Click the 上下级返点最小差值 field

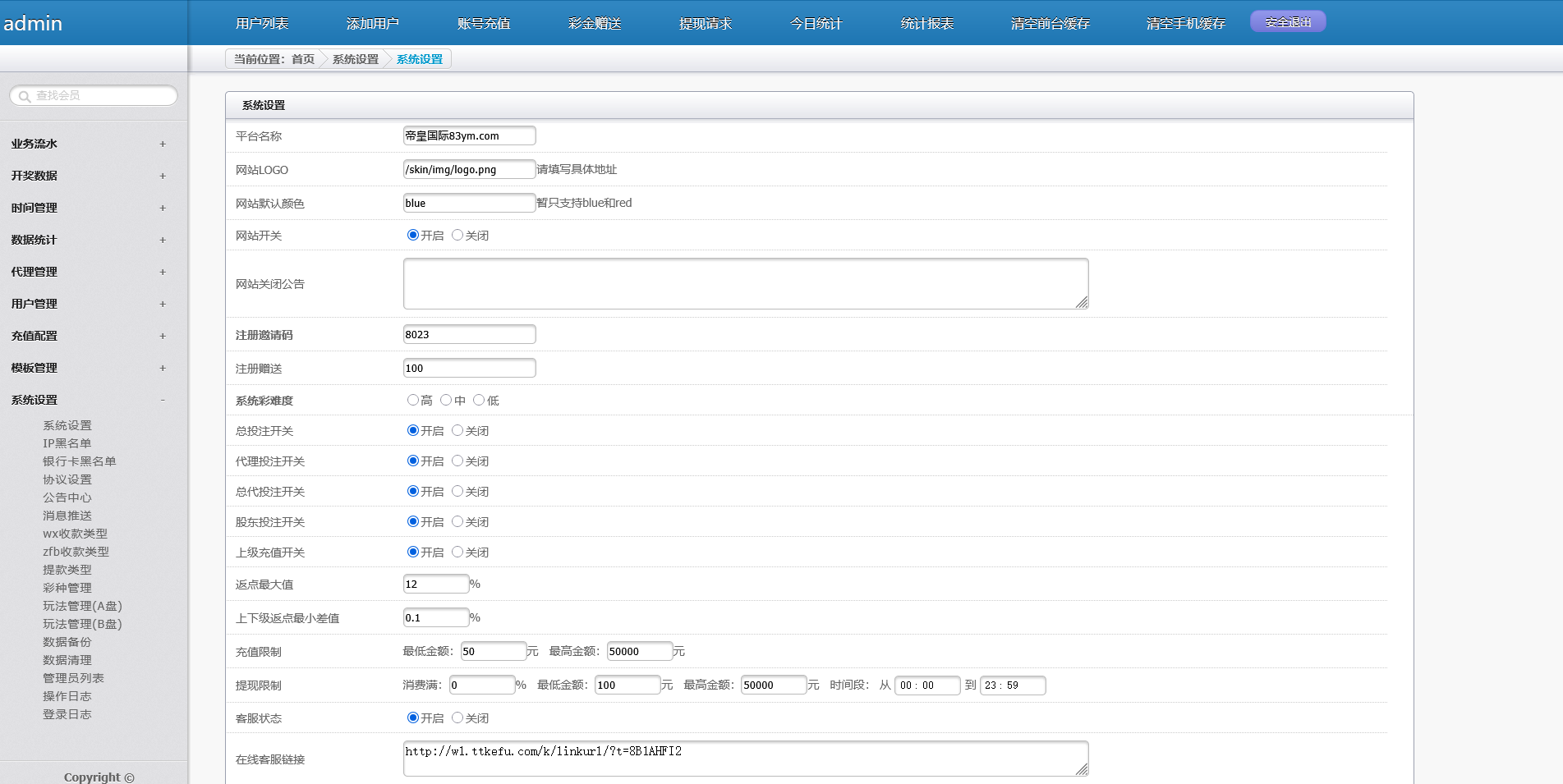[436, 617]
